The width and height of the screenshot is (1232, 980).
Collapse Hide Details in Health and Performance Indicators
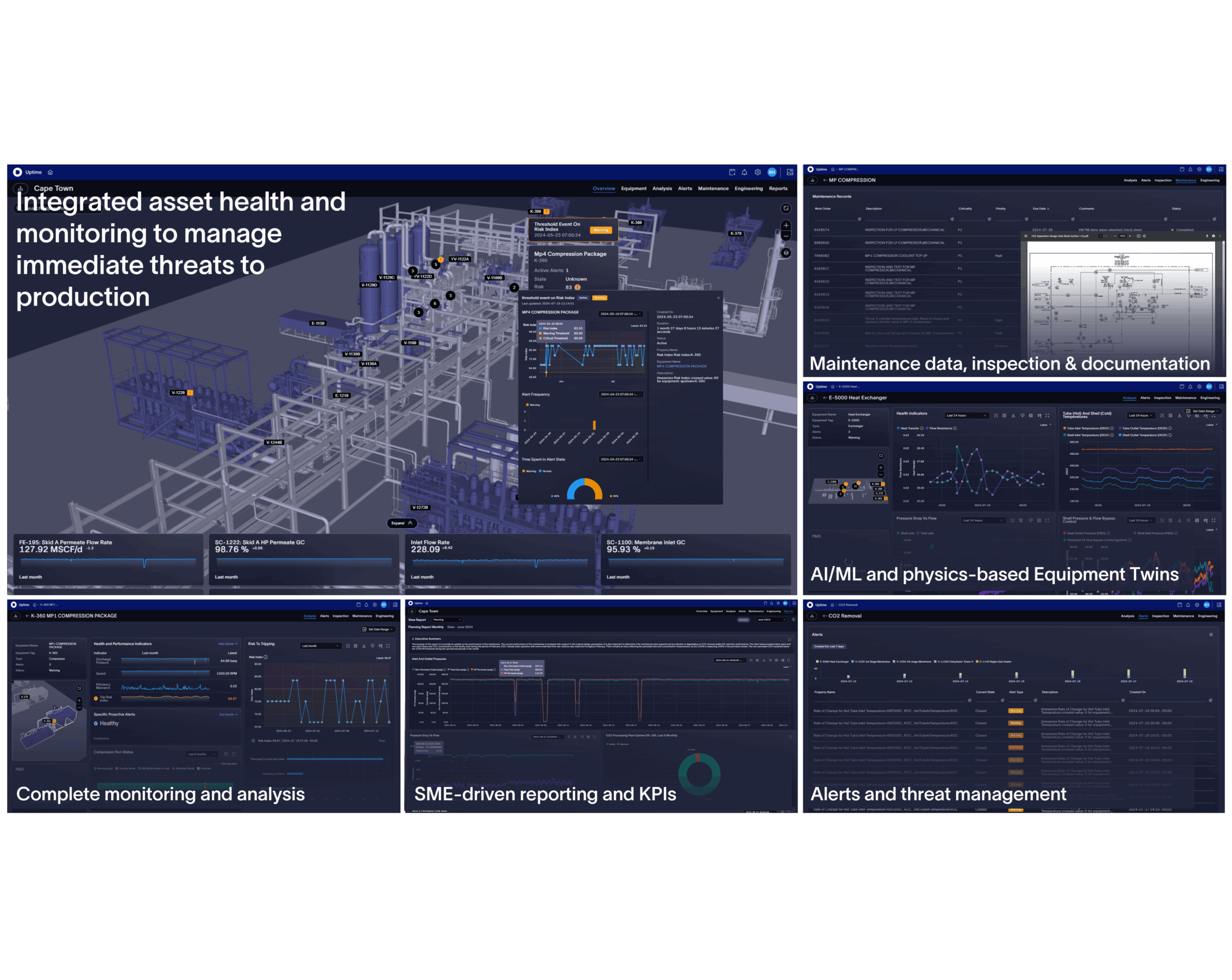pyautogui.click(x=228, y=644)
